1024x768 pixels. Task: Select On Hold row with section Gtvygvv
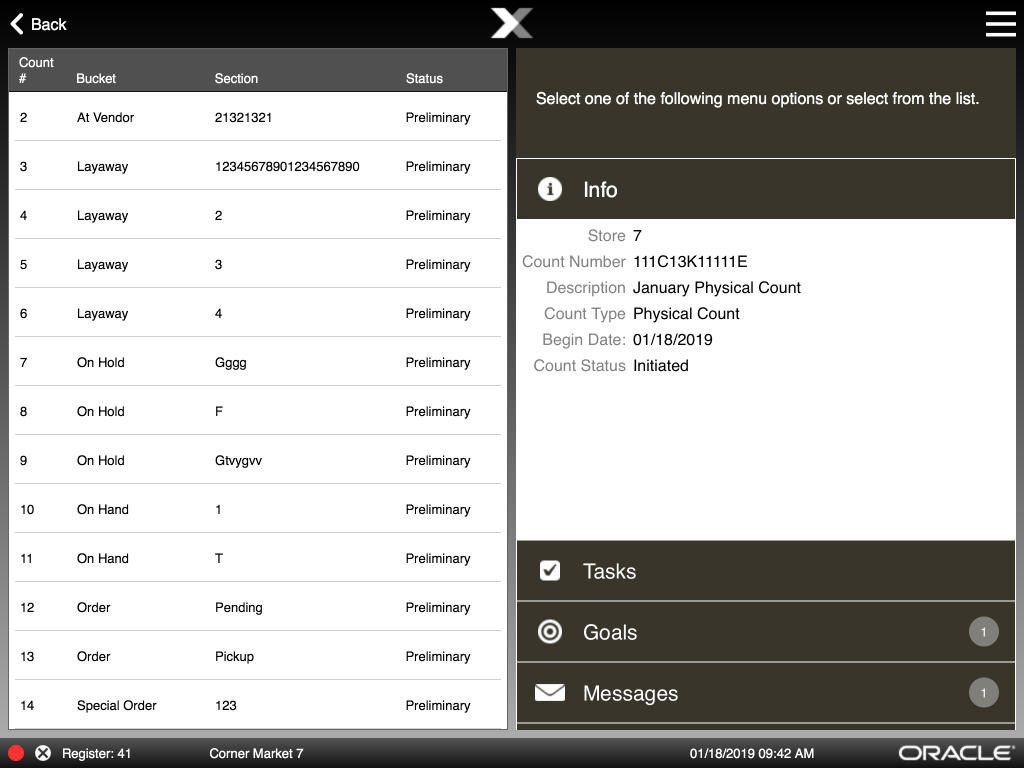click(x=258, y=459)
